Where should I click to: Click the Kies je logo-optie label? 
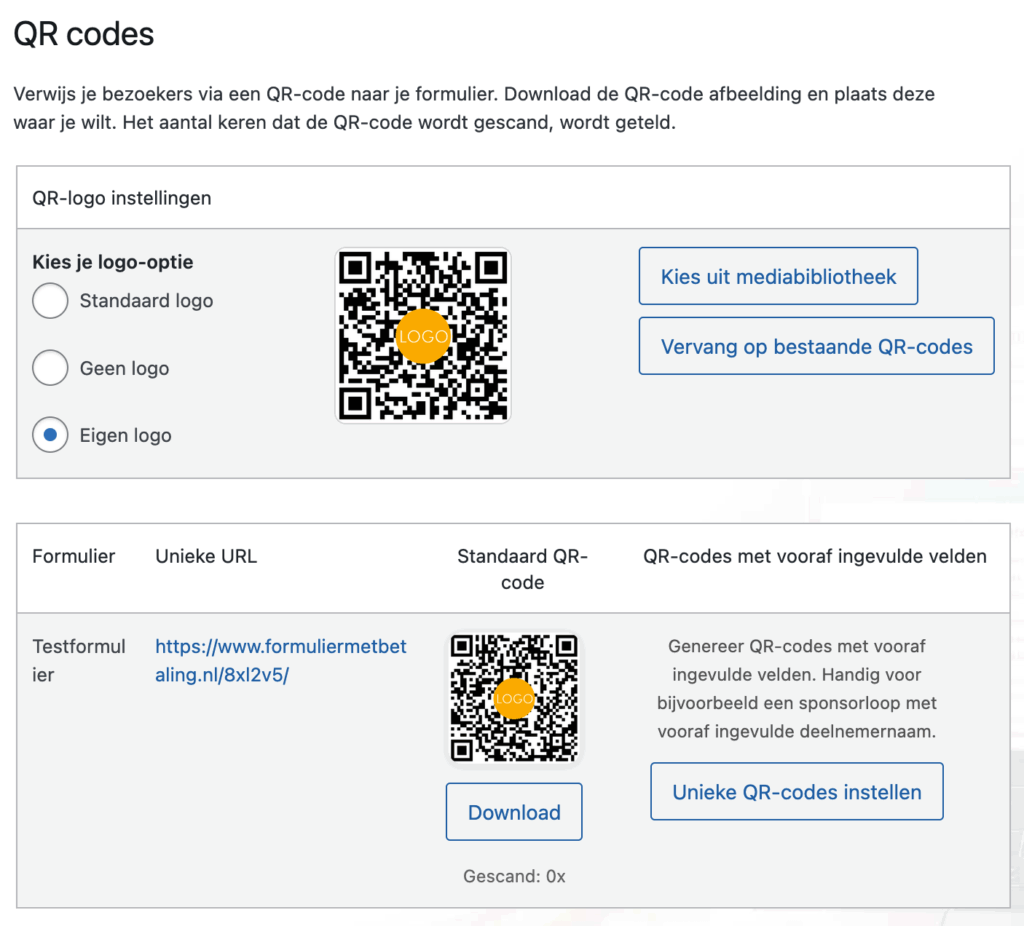(x=112, y=262)
